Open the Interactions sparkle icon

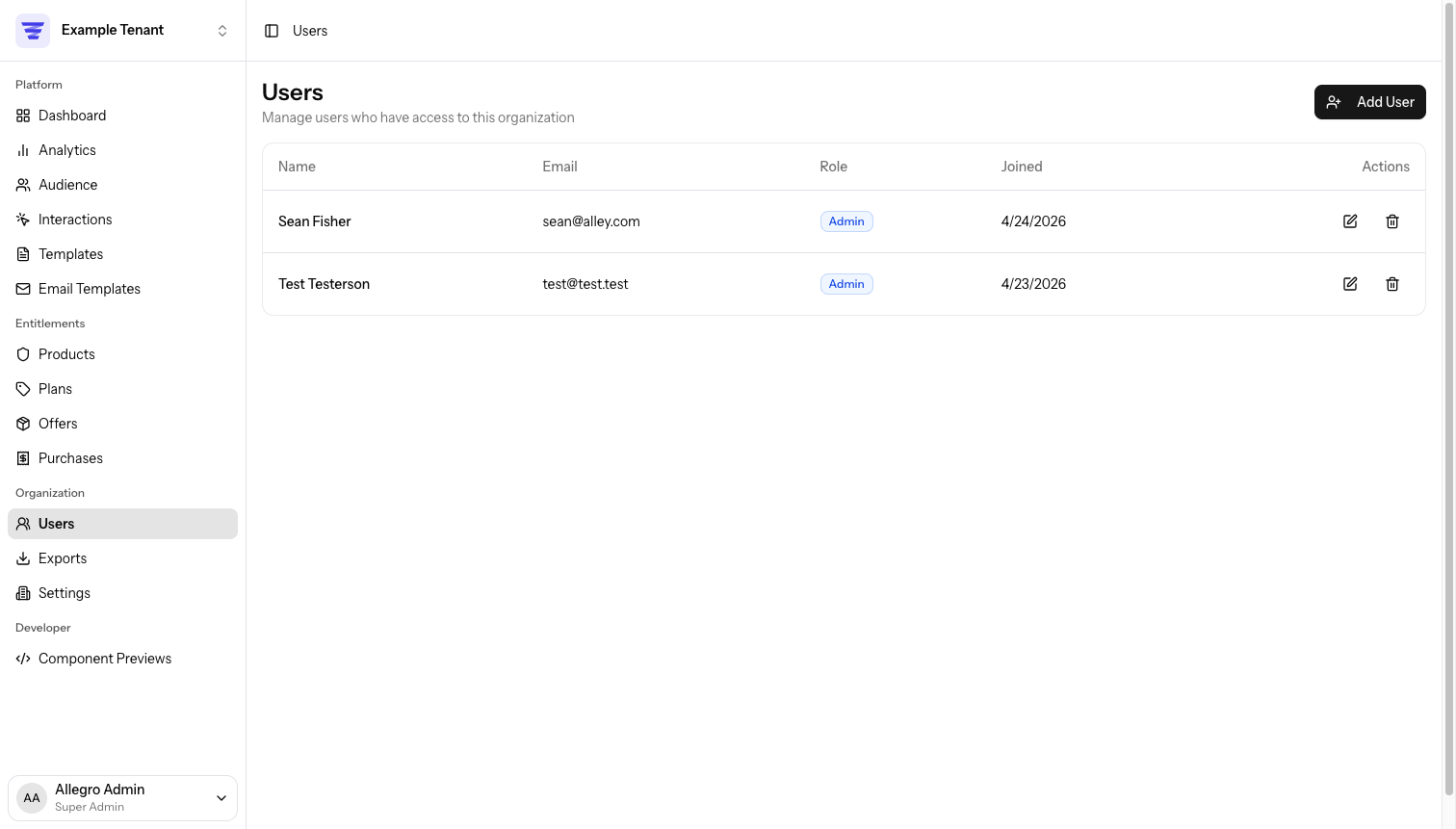click(x=23, y=220)
